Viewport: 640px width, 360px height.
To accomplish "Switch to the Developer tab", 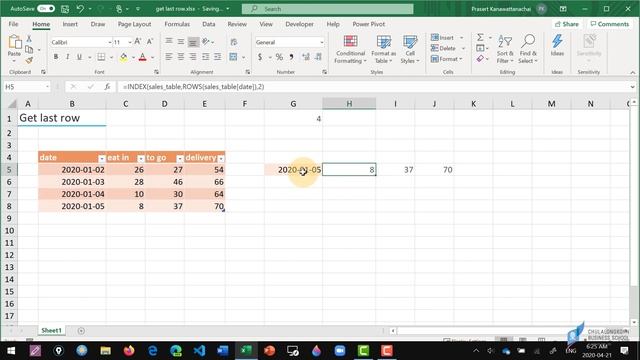I will tap(299, 24).
